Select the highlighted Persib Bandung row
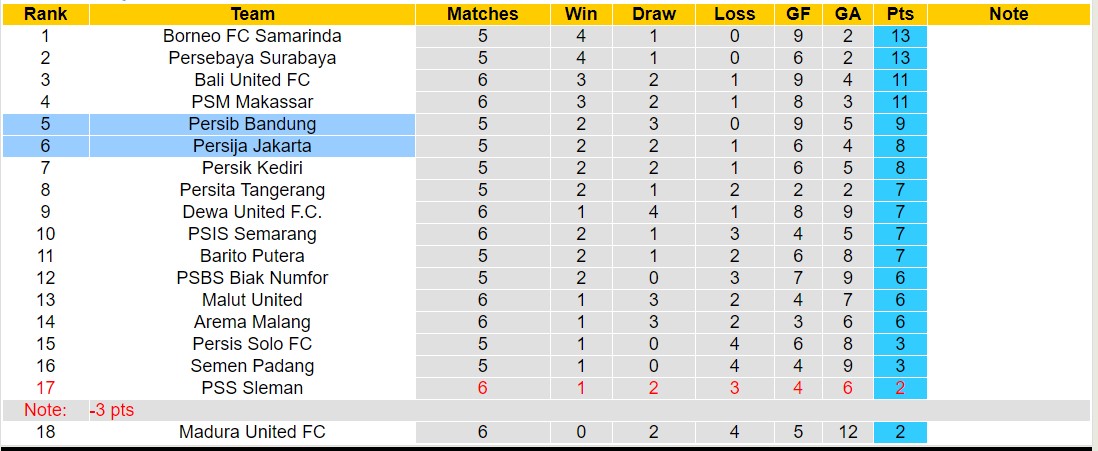Image resolution: width=1098 pixels, height=451 pixels. tap(252, 124)
